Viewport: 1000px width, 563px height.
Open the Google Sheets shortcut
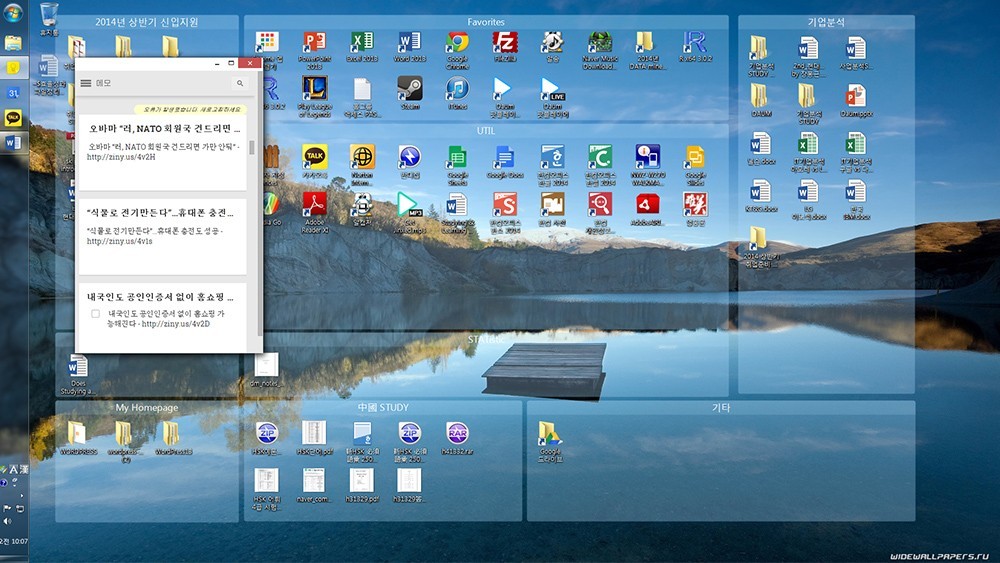pos(457,156)
